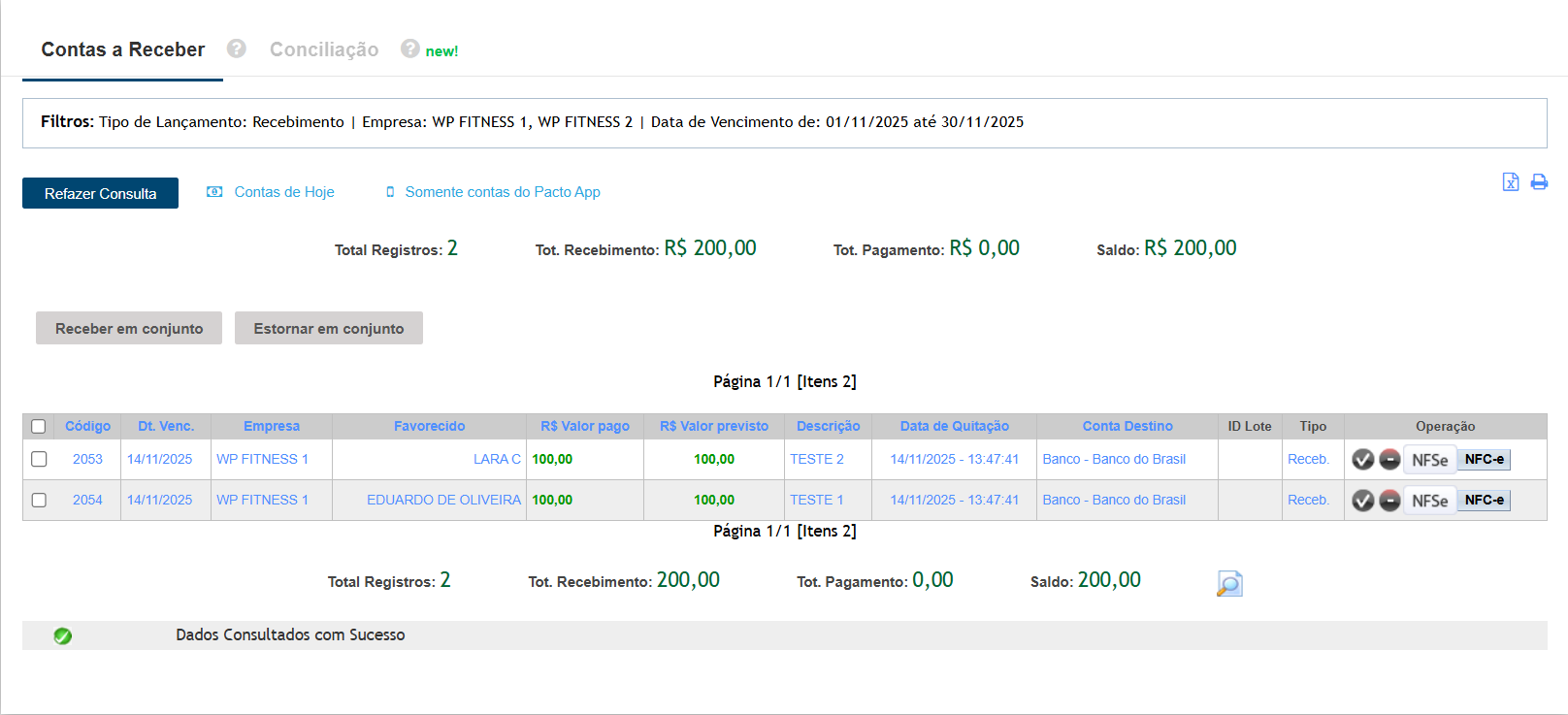Click the checkmark icon in row 2053
The height and width of the screenshot is (715, 1568).
tap(1362, 460)
